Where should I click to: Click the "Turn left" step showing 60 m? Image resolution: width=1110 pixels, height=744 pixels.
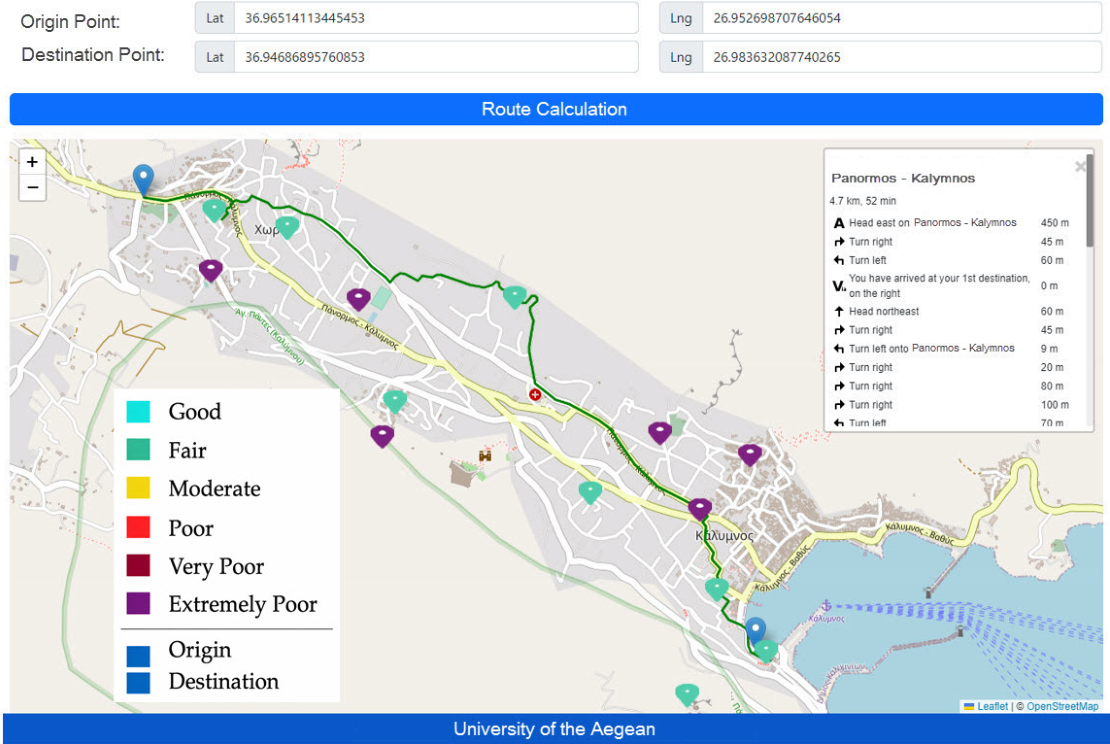pos(951,261)
